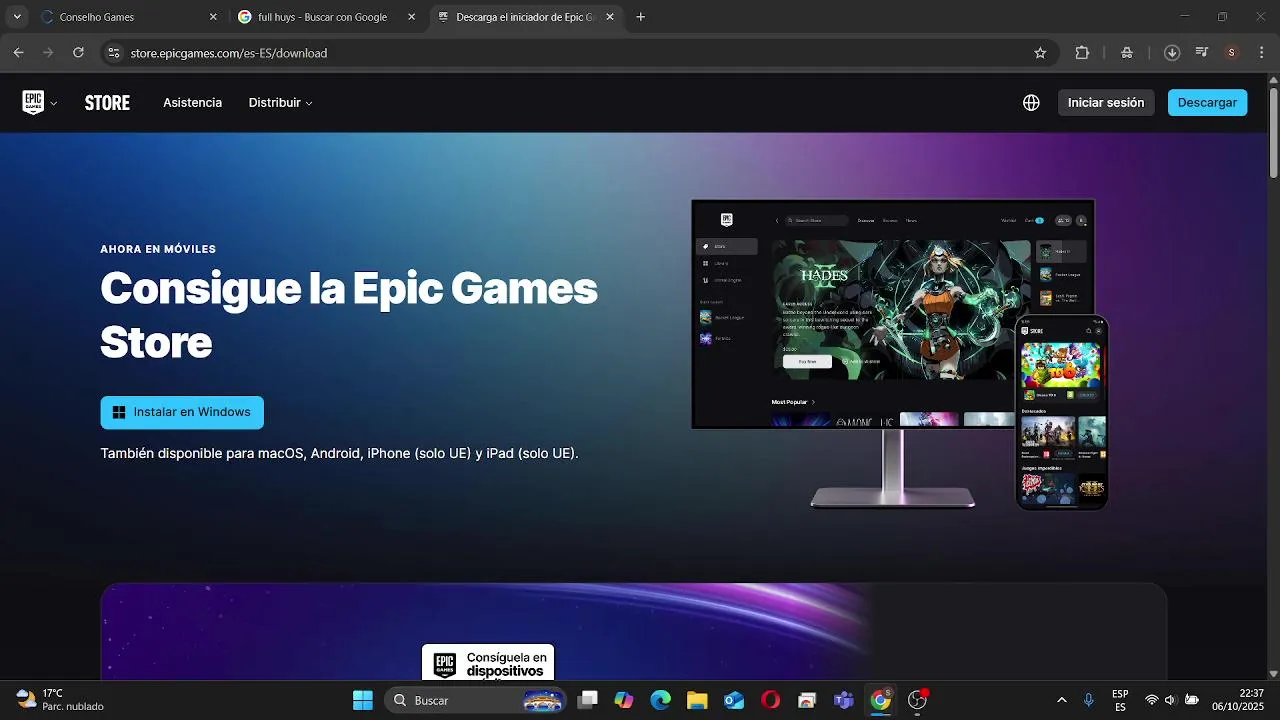Expand the Distribuir dropdown menu
1280x720 pixels.
coord(281,103)
